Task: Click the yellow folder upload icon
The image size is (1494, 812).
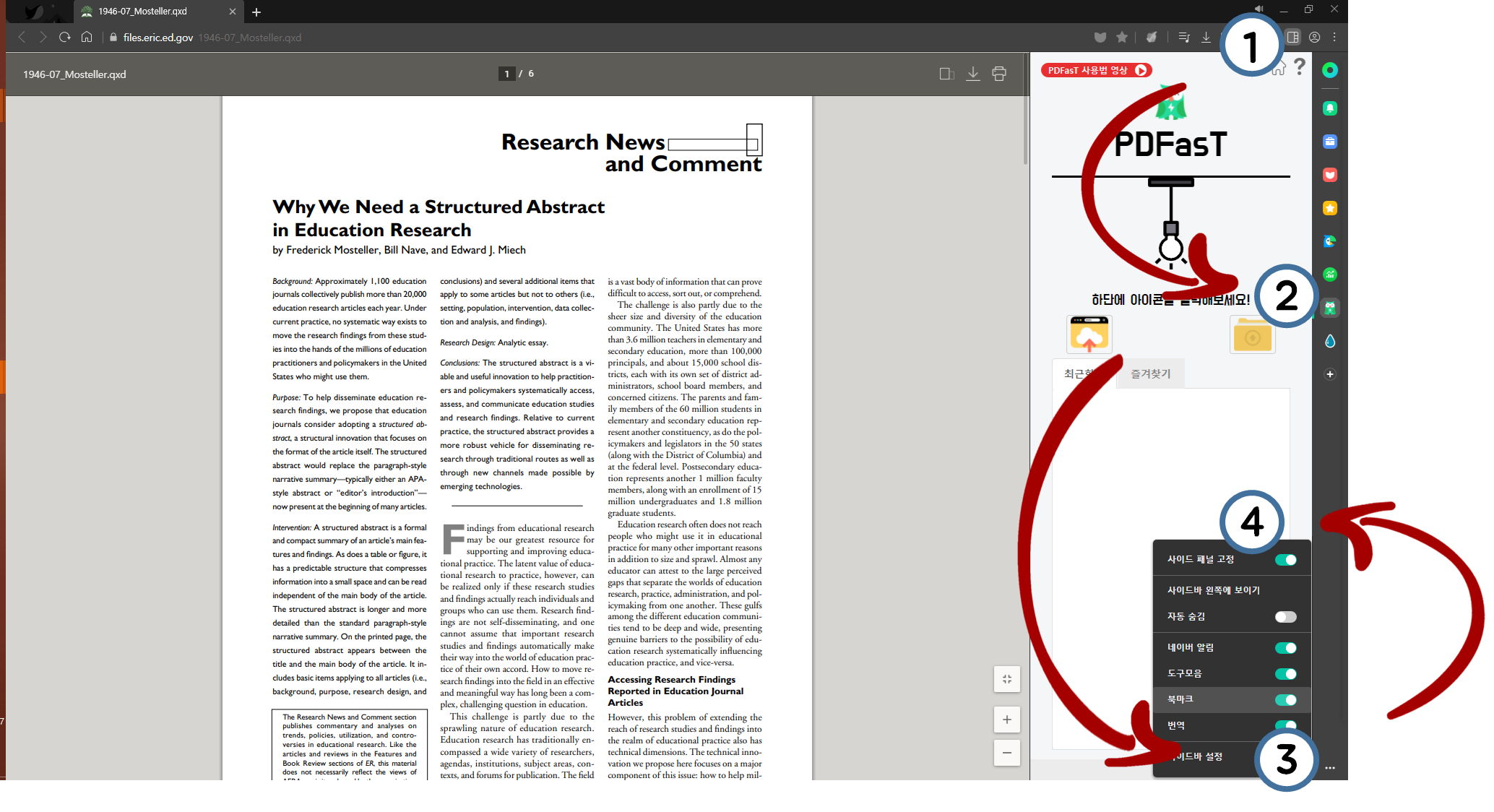Action: 1252,336
